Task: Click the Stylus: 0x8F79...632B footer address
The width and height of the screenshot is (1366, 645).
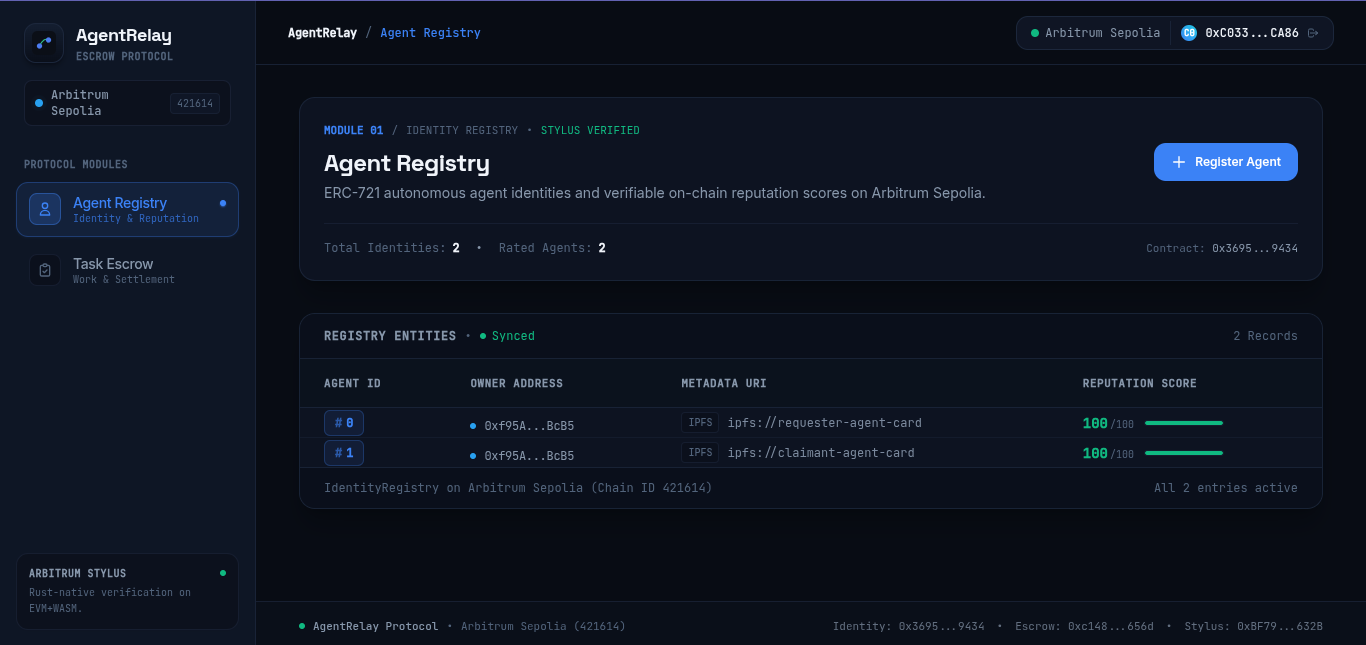Action: [1253, 626]
